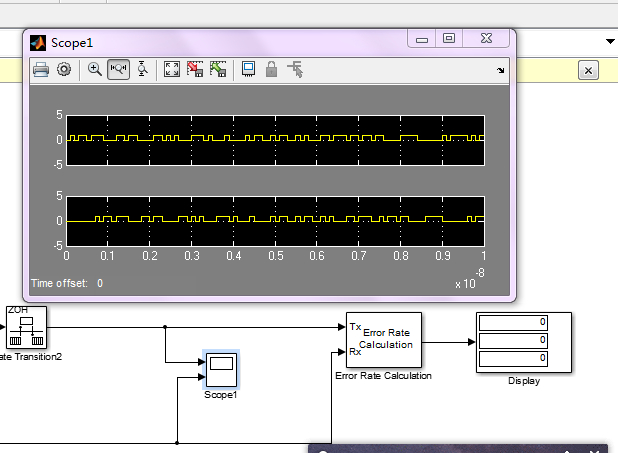Save current axes settings icon

195,69
